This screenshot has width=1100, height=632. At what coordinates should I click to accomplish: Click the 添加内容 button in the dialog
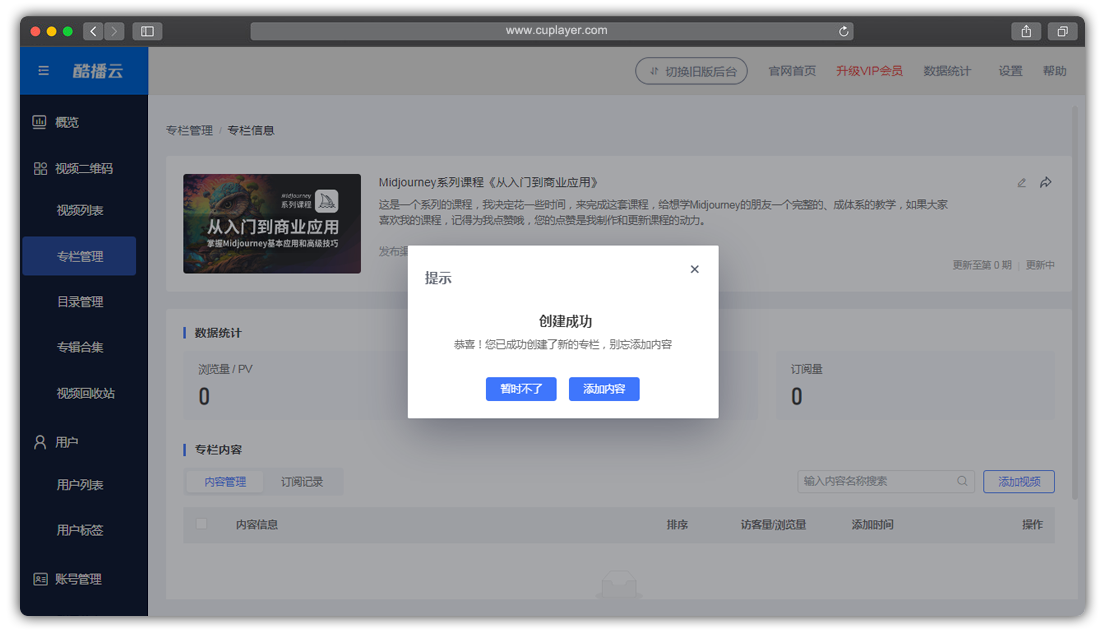point(604,389)
